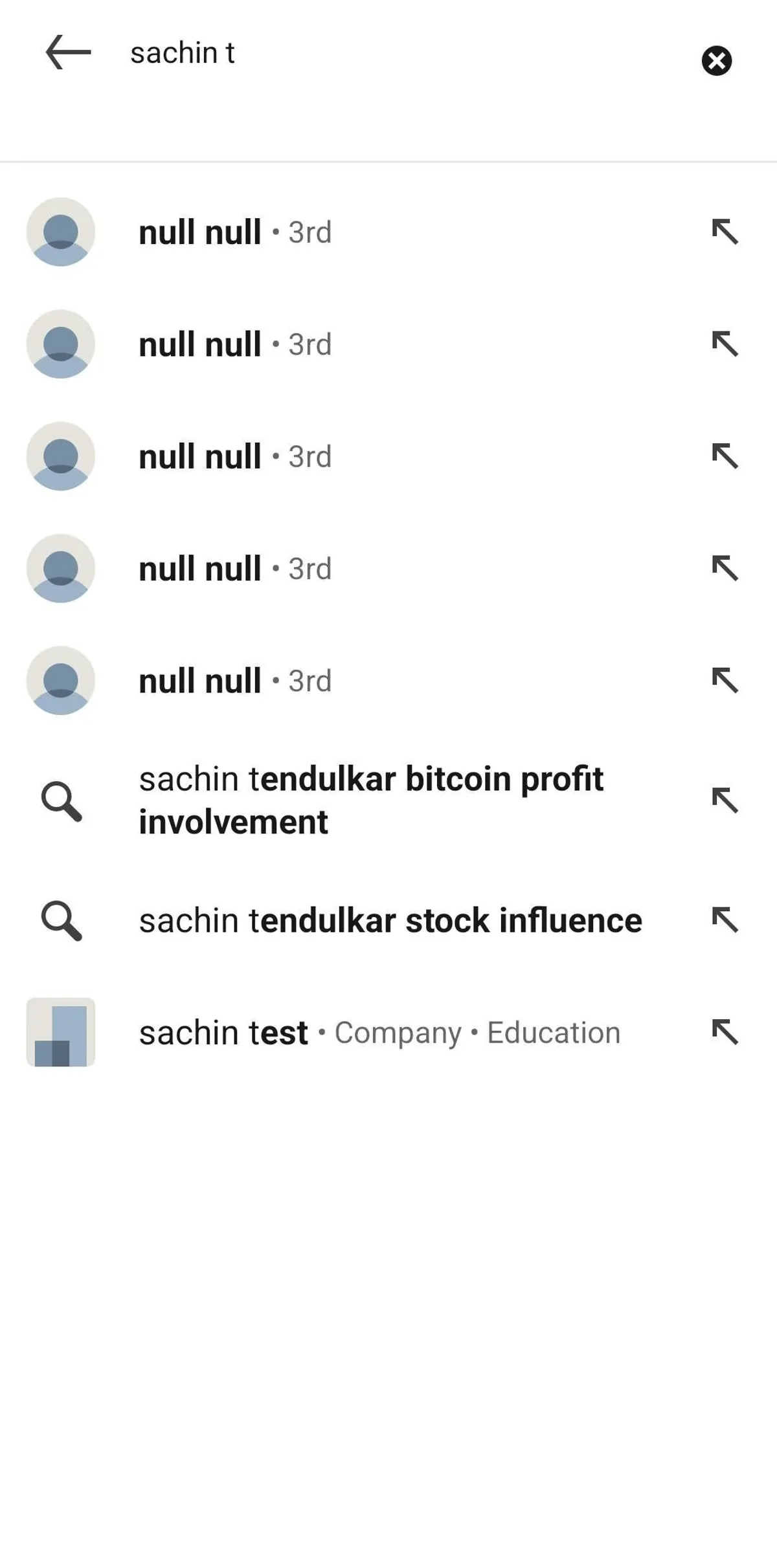The height and width of the screenshot is (1568, 777).
Task: Select the third null null suggestion
Action: [x=234, y=457]
